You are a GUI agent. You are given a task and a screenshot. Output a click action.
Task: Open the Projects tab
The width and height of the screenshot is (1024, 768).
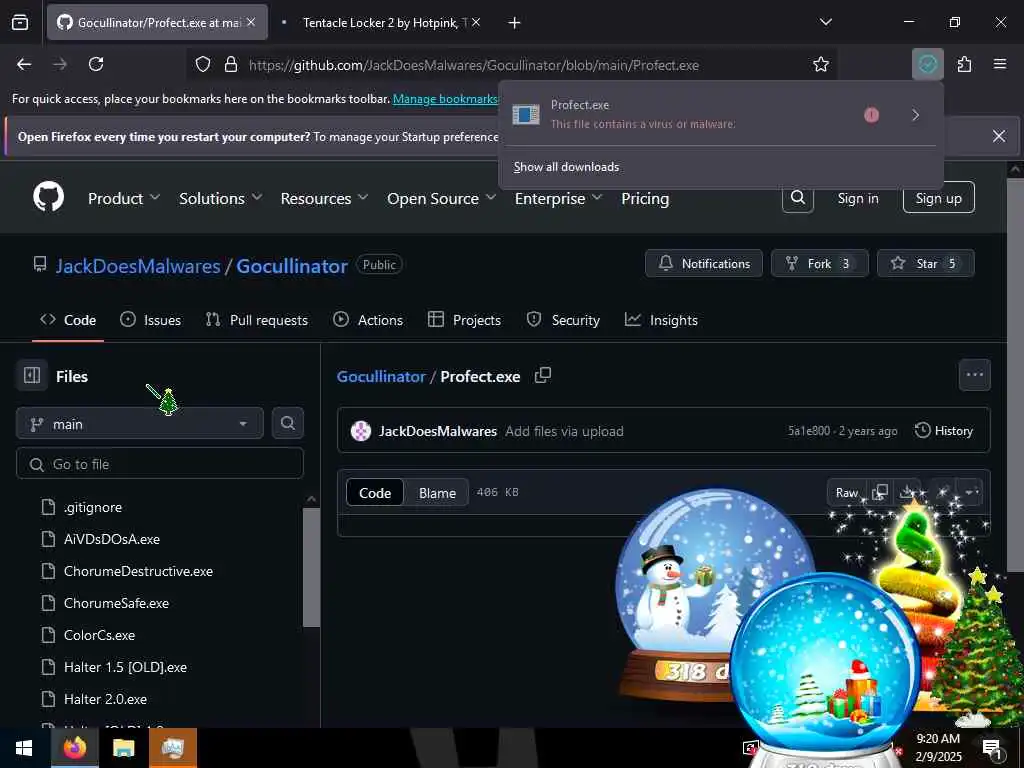[x=464, y=320]
